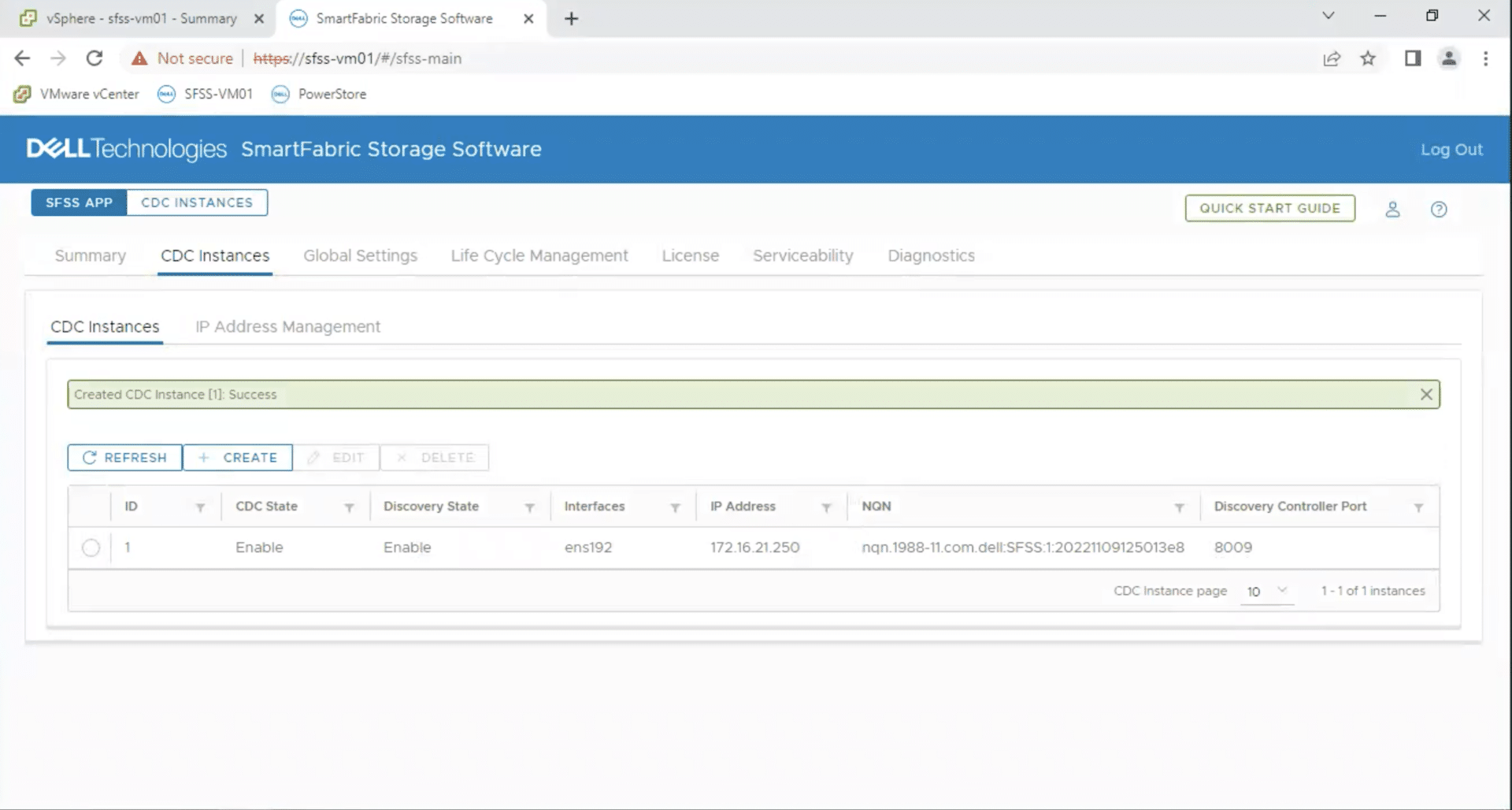Image resolution: width=1512 pixels, height=810 pixels.
Task: Open the tab search chevron
Action: (1329, 16)
